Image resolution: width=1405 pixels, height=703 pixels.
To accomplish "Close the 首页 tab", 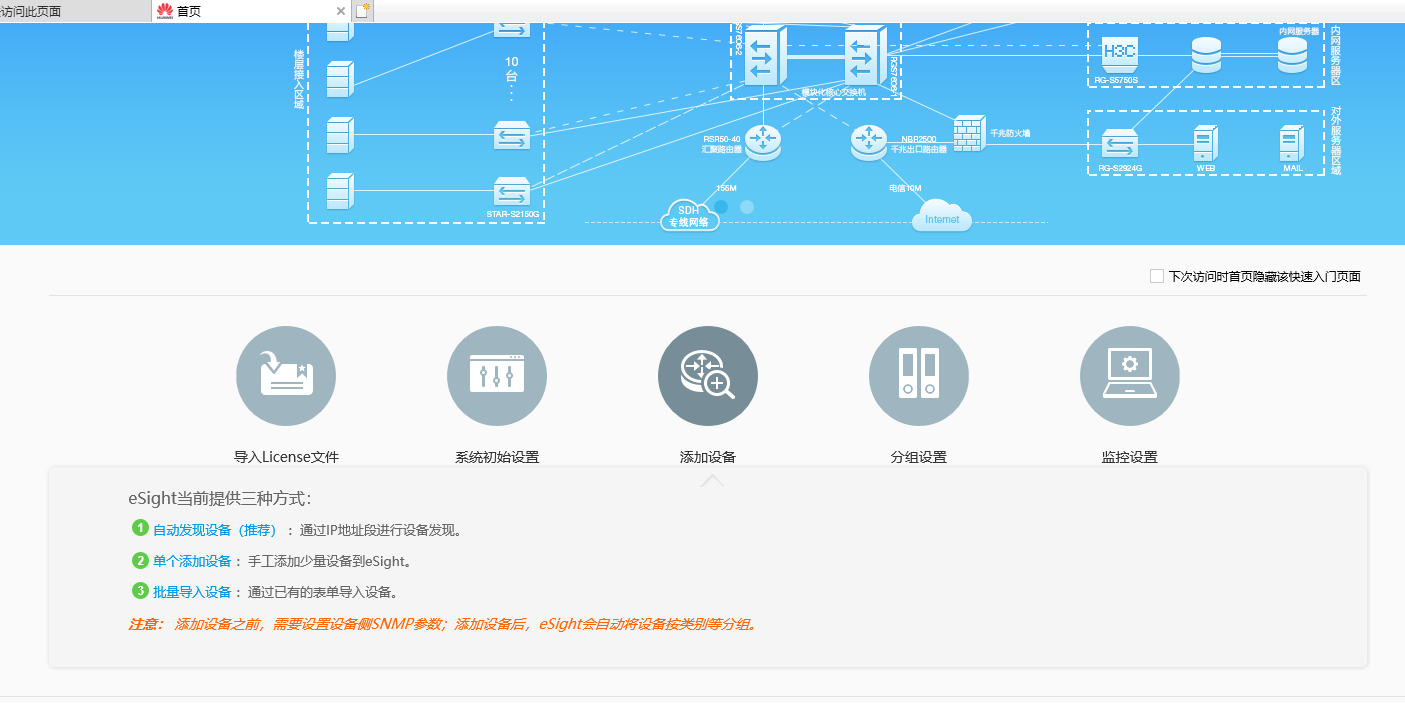I will click(340, 11).
